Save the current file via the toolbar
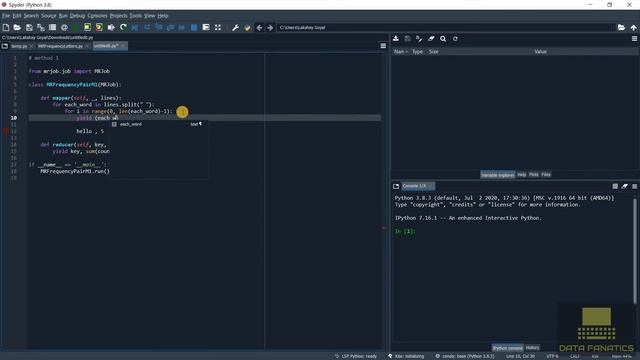The width and height of the screenshot is (640, 360). tap(29, 27)
